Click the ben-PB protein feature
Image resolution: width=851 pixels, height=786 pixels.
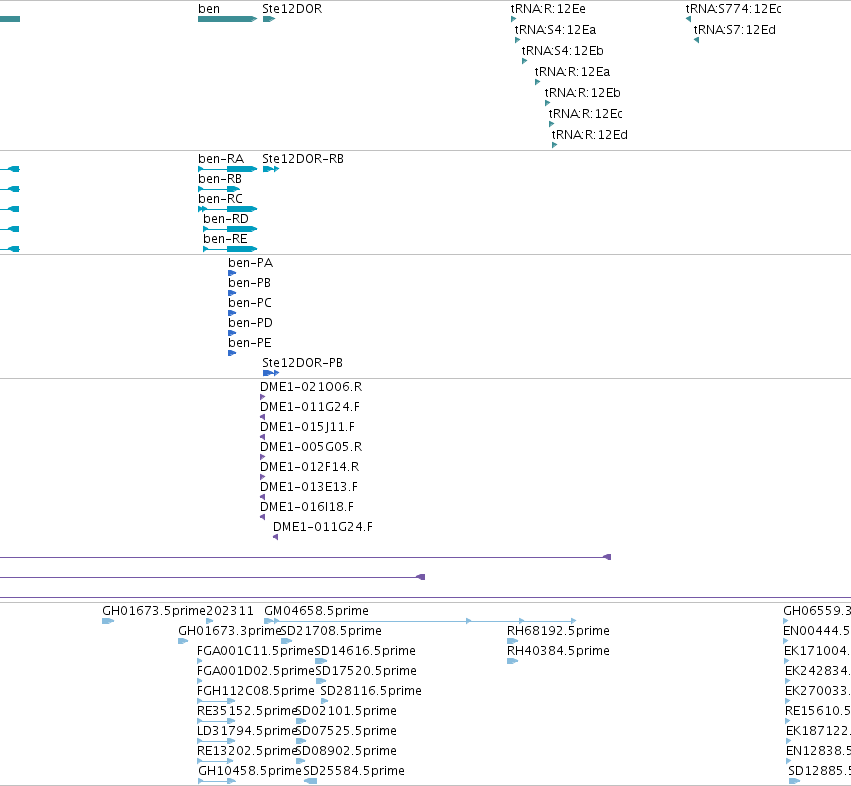(x=232, y=293)
